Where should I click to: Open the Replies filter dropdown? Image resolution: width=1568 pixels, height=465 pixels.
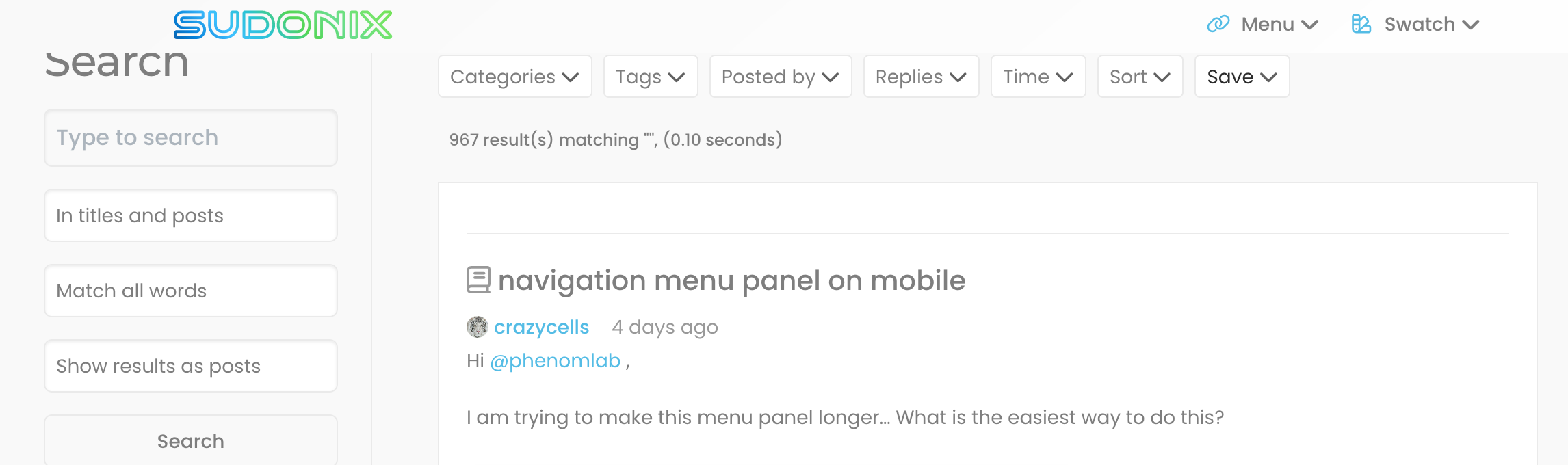pyautogui.click(x=921, y=77)
